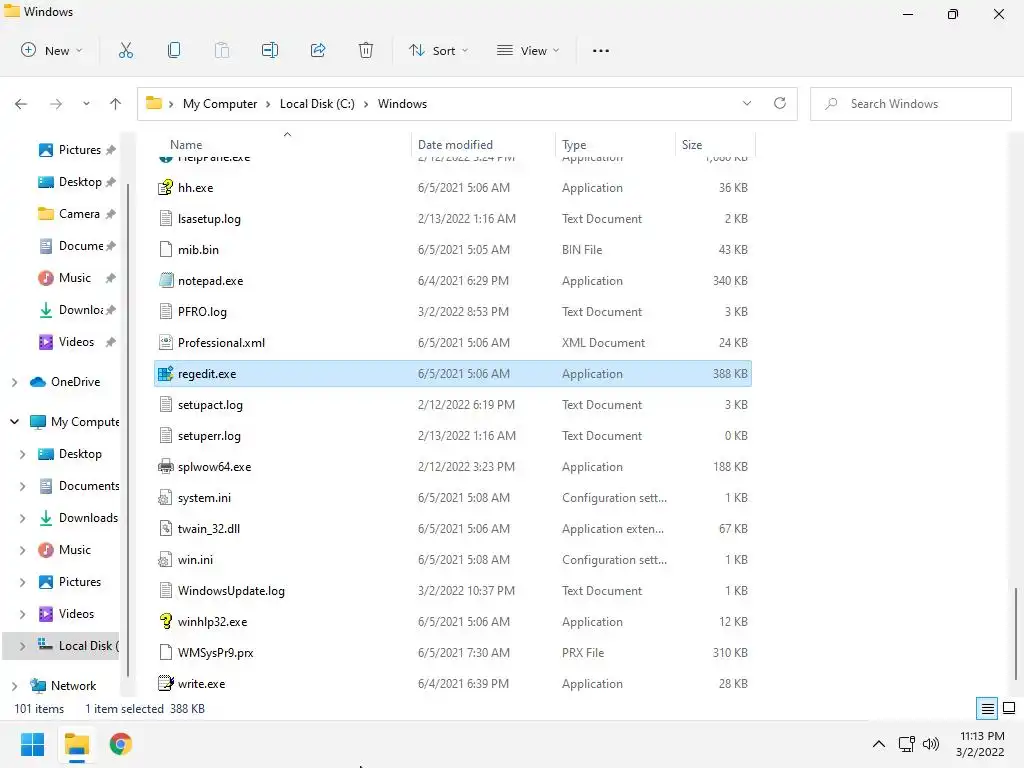Click the disabled Paste clipboard icon
The height and width of the screenshot is (768, 1024).
pyautogui.click(x=222, y=50)
